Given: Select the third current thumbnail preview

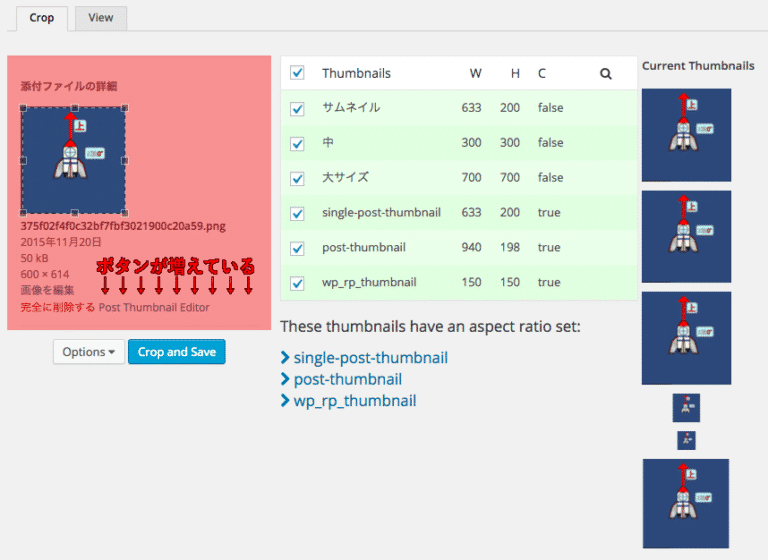Looking at the screenshot, I should pos(686,338).
